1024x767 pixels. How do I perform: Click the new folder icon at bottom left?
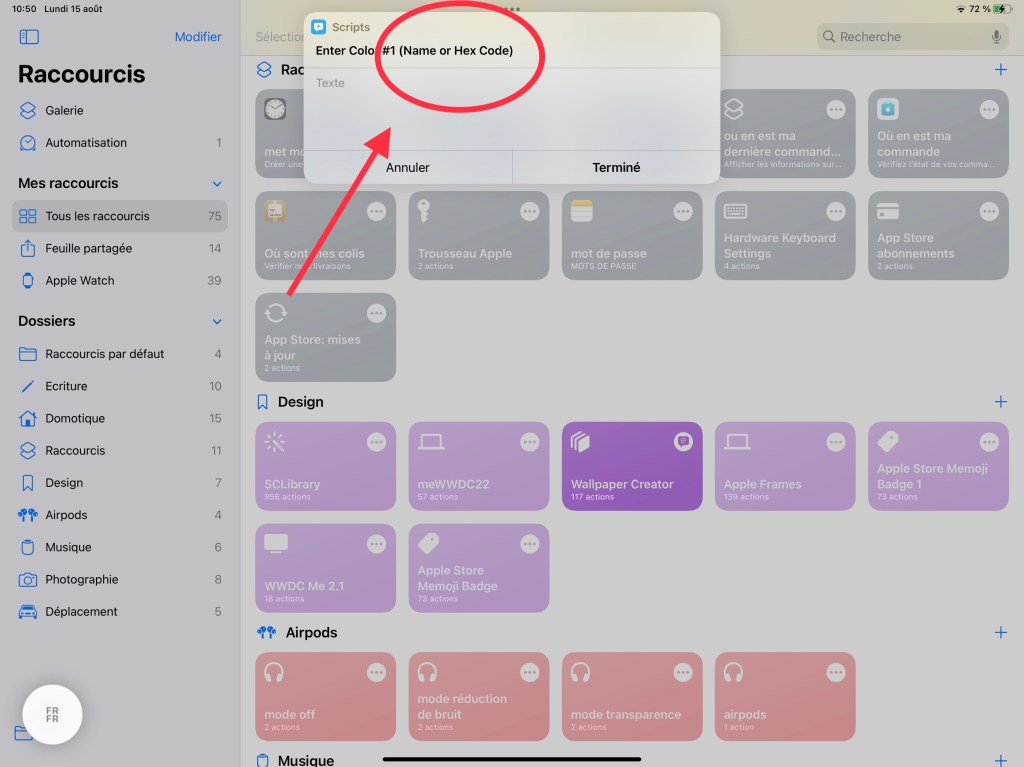[22, 733]
